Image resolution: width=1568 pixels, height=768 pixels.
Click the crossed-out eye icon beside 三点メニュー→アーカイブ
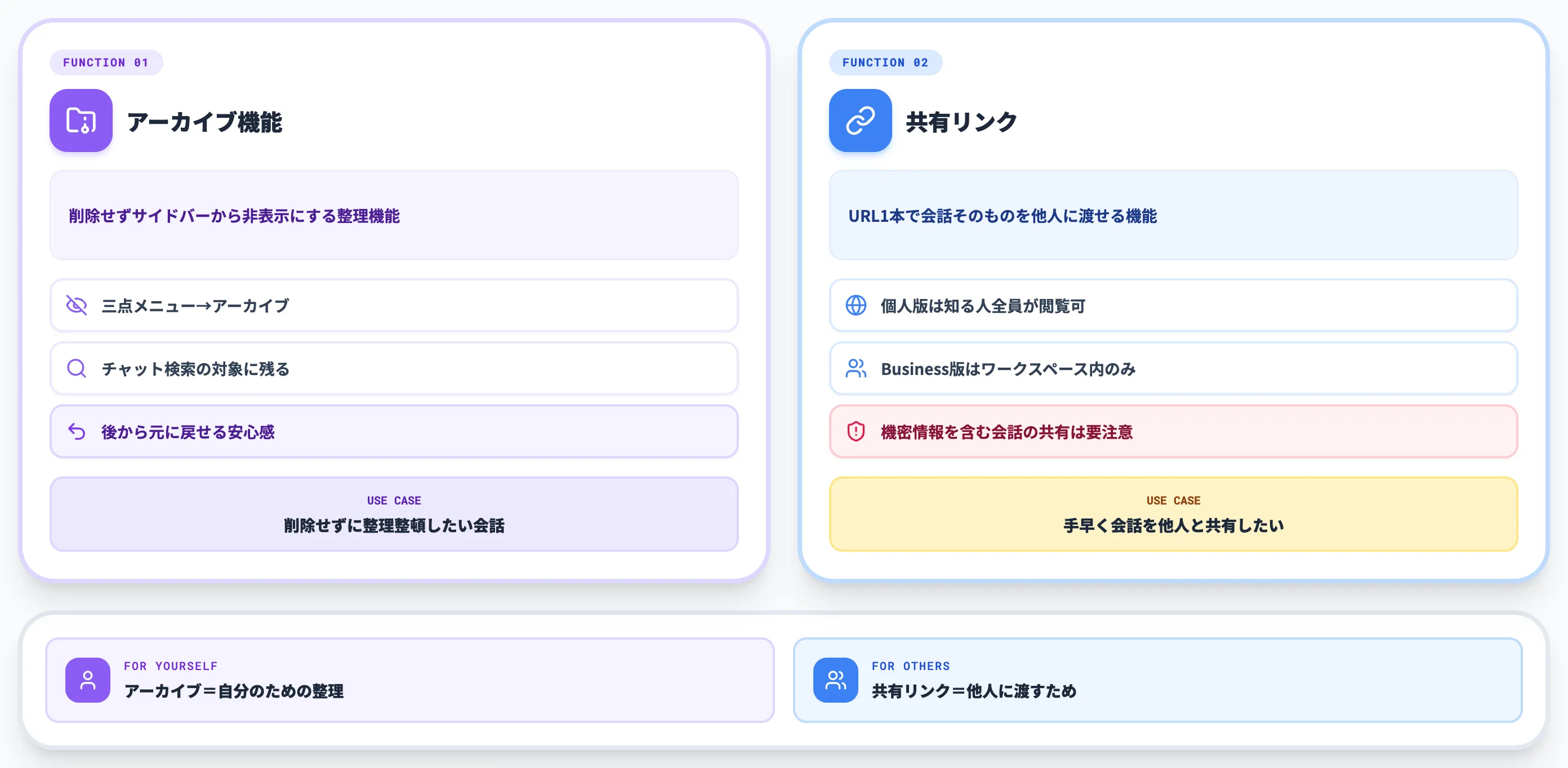(x=77, y=306)
